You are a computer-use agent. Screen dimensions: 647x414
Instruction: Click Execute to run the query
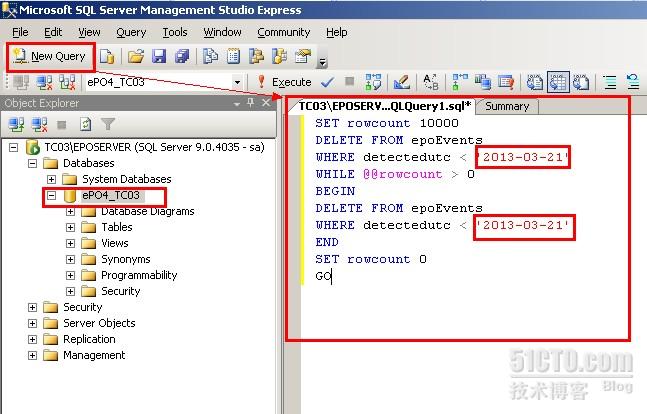(284, 82)
